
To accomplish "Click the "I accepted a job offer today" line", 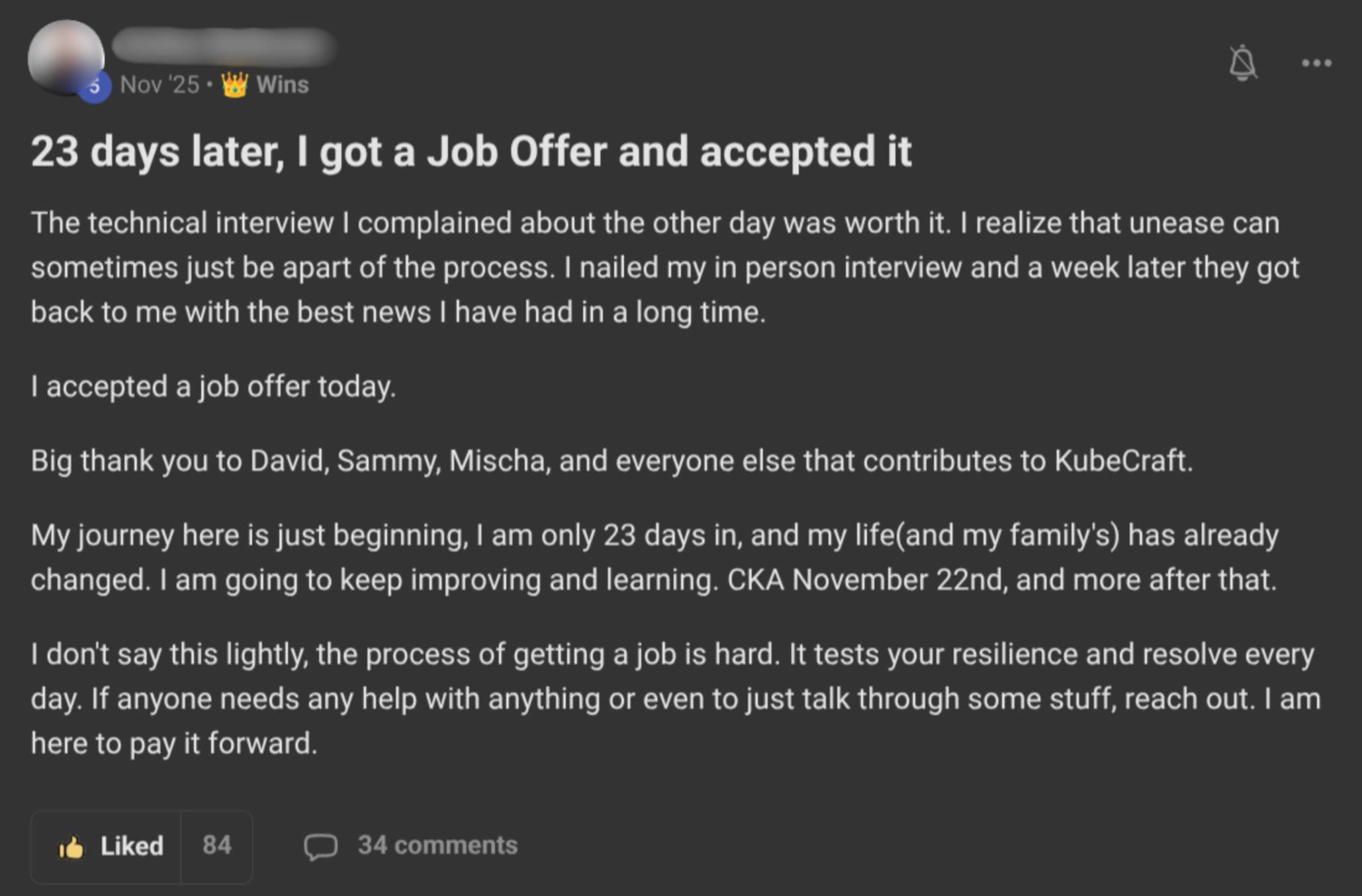I will (213, 386).
